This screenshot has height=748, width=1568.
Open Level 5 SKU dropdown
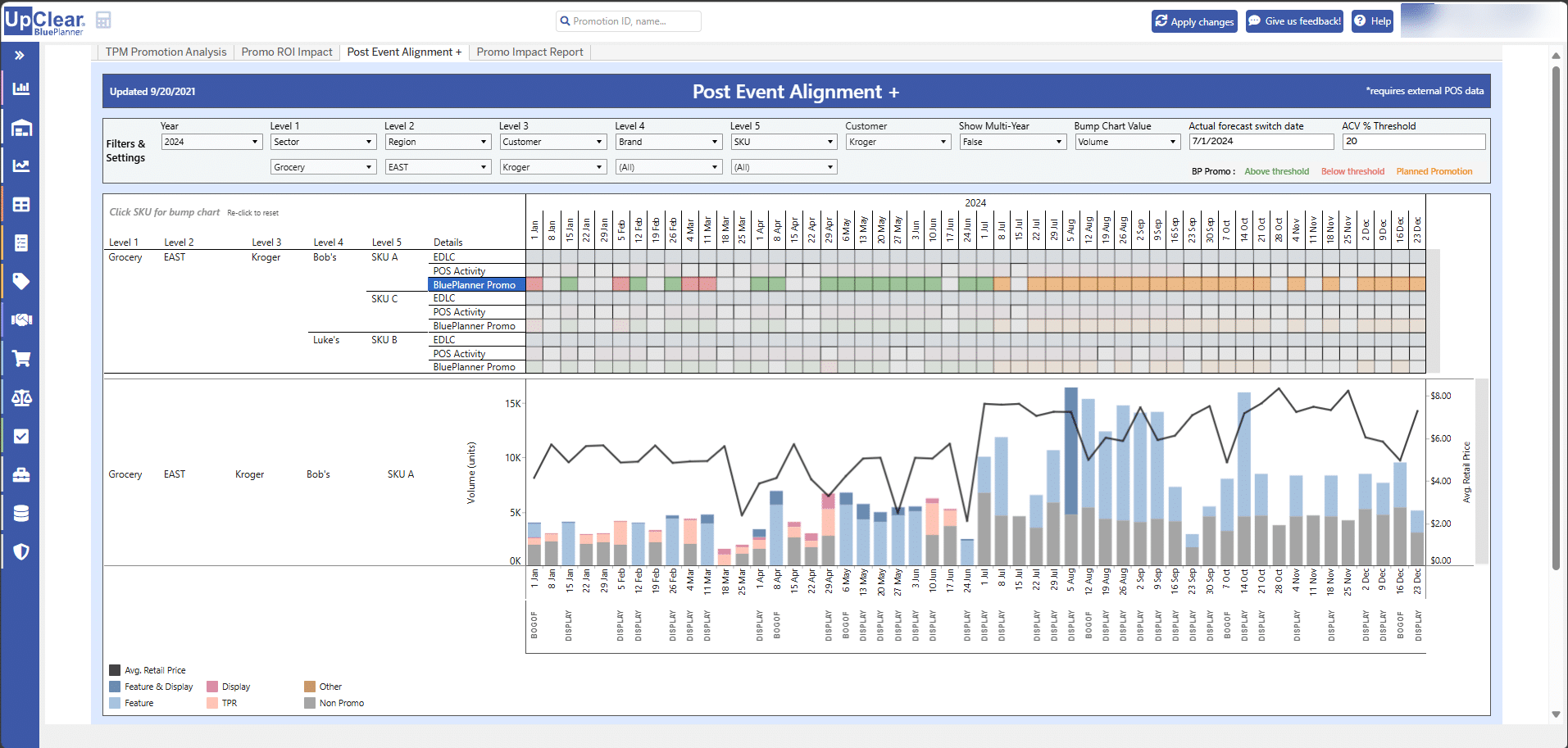(784, 142)
